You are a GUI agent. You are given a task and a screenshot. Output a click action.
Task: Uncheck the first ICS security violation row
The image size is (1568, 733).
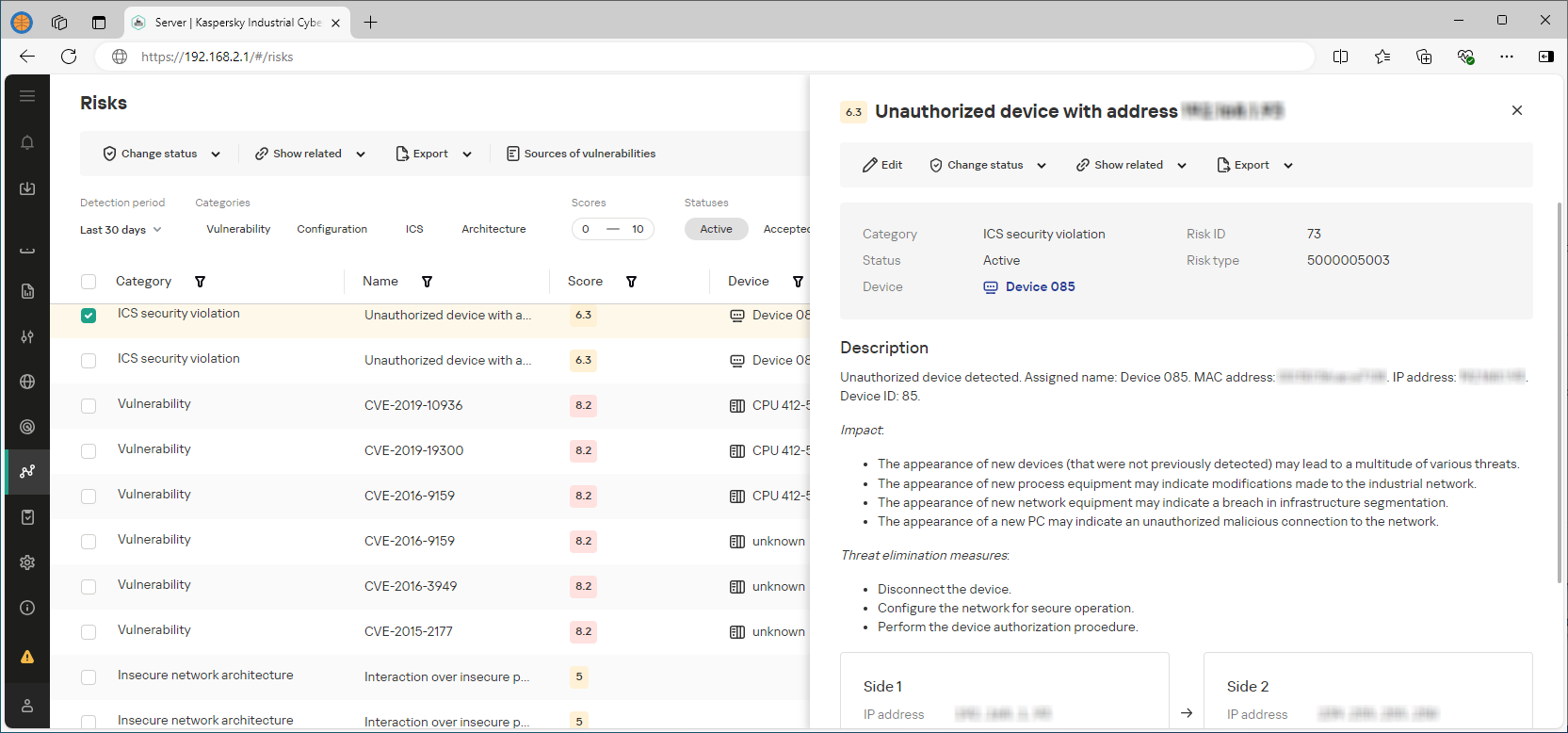tap(89, 316)
